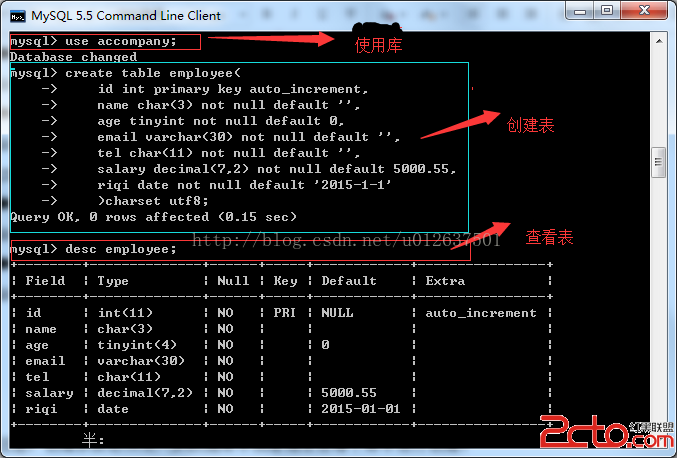Click the 'email varchar(30) not null' line
This screenshot has height=458, width=677.
tap(249, 137)
